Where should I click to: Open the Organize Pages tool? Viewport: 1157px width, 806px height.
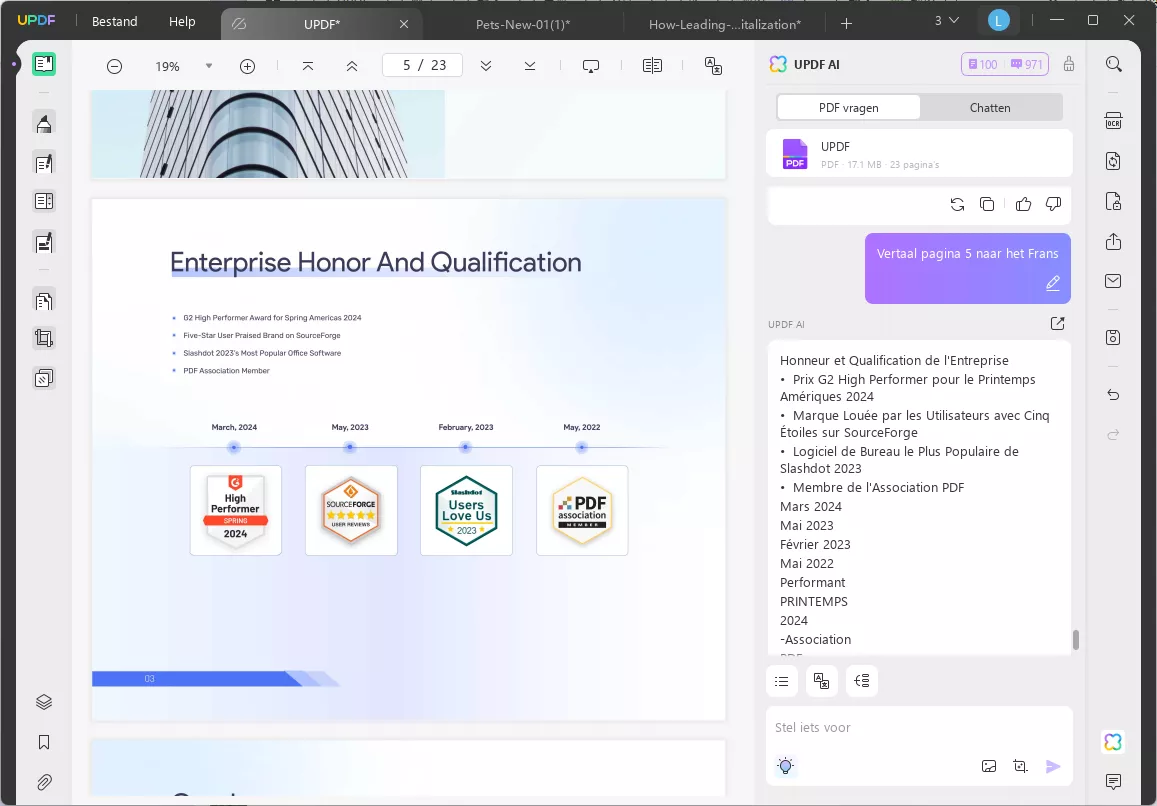tap(44, 301)
